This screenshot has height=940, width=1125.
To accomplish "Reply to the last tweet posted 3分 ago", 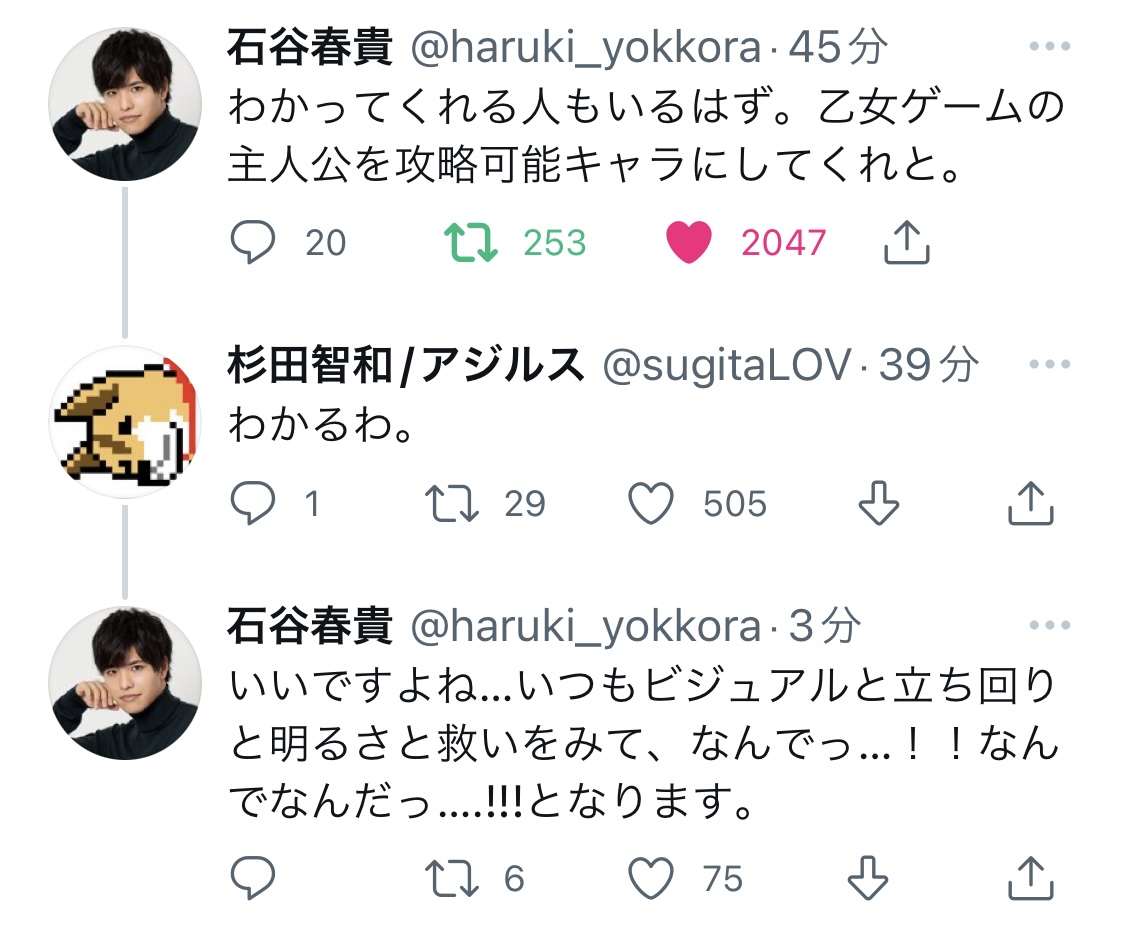I will click(253, 879).
